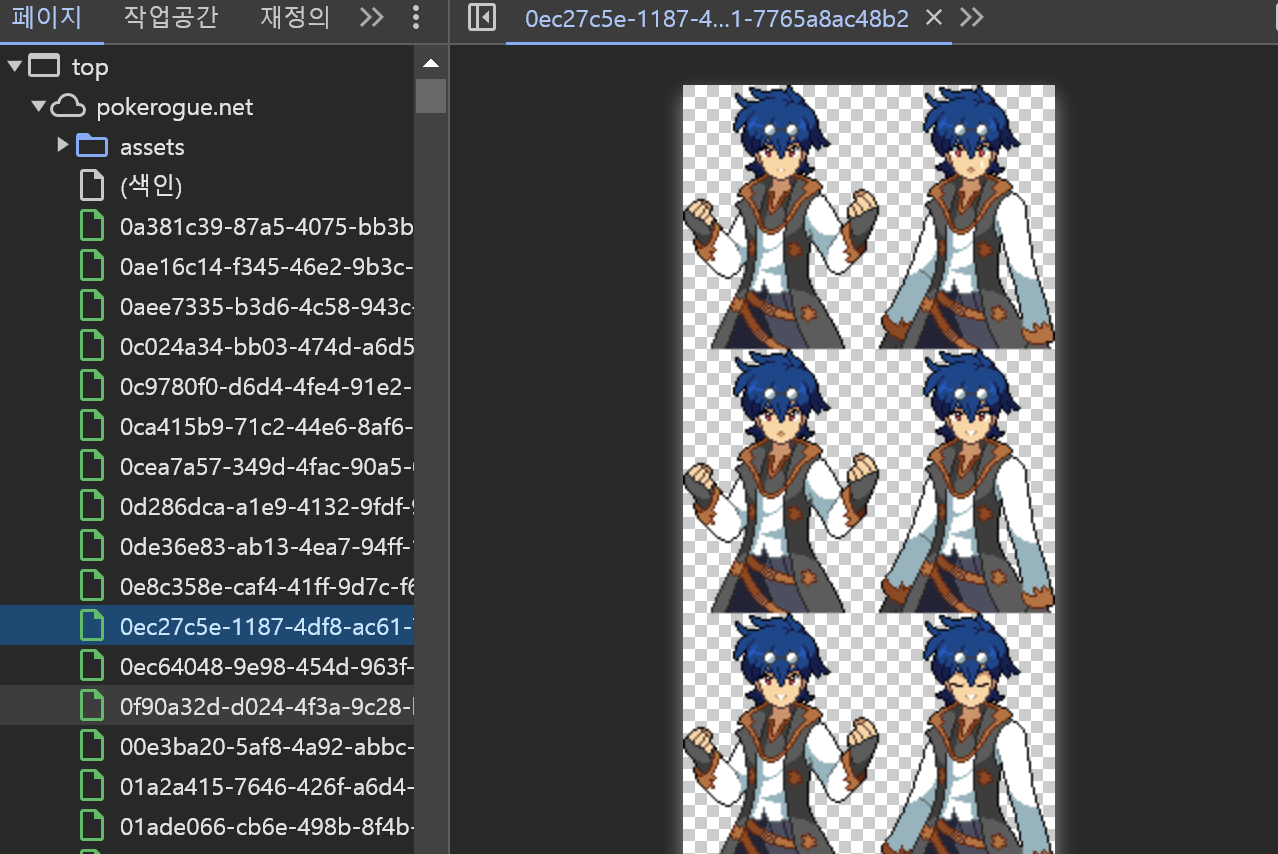The height and width of the screenshot is (854, 1278).
Task: Toggle the navigator sidebar panel icon
Action: [x=482, y=18]
